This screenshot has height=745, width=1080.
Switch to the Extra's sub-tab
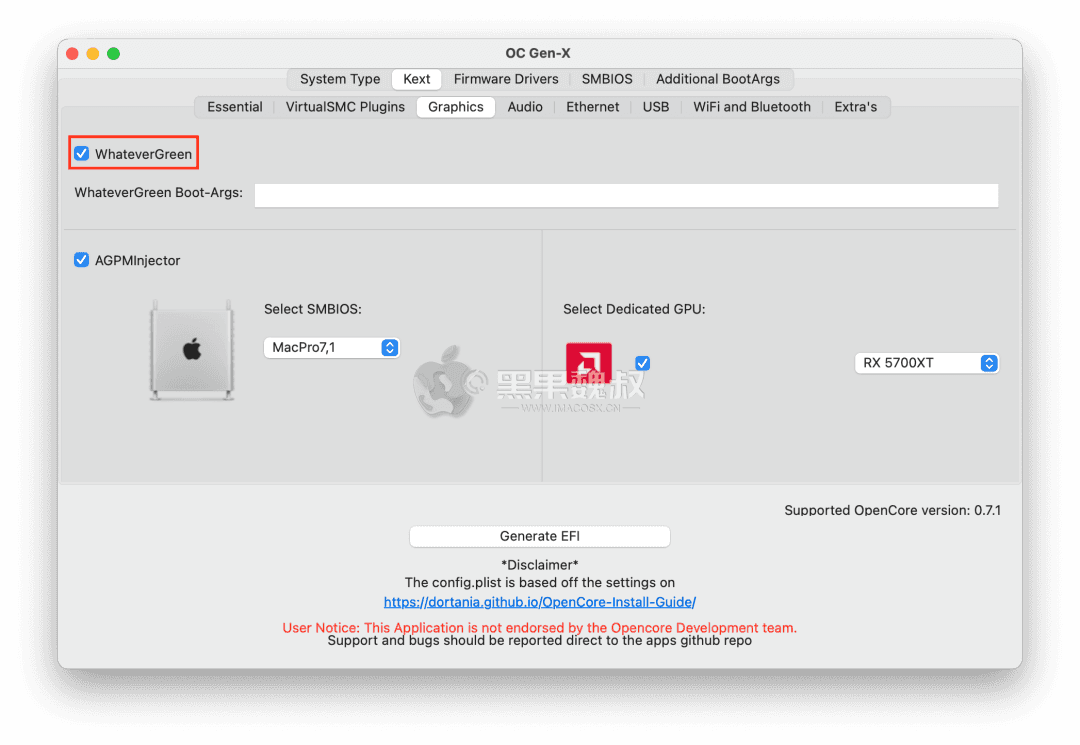point(856,106)
